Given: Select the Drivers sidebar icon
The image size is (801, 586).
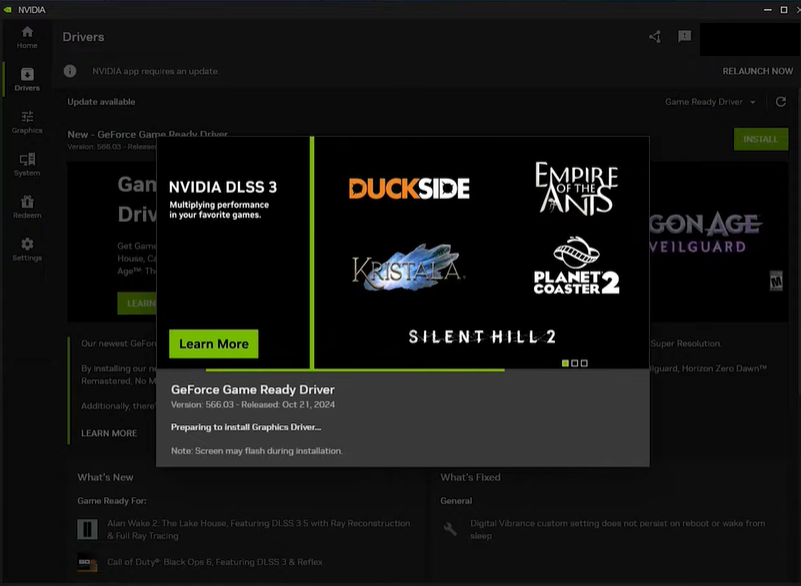Looking at the screenshot, I should point(27,75).
